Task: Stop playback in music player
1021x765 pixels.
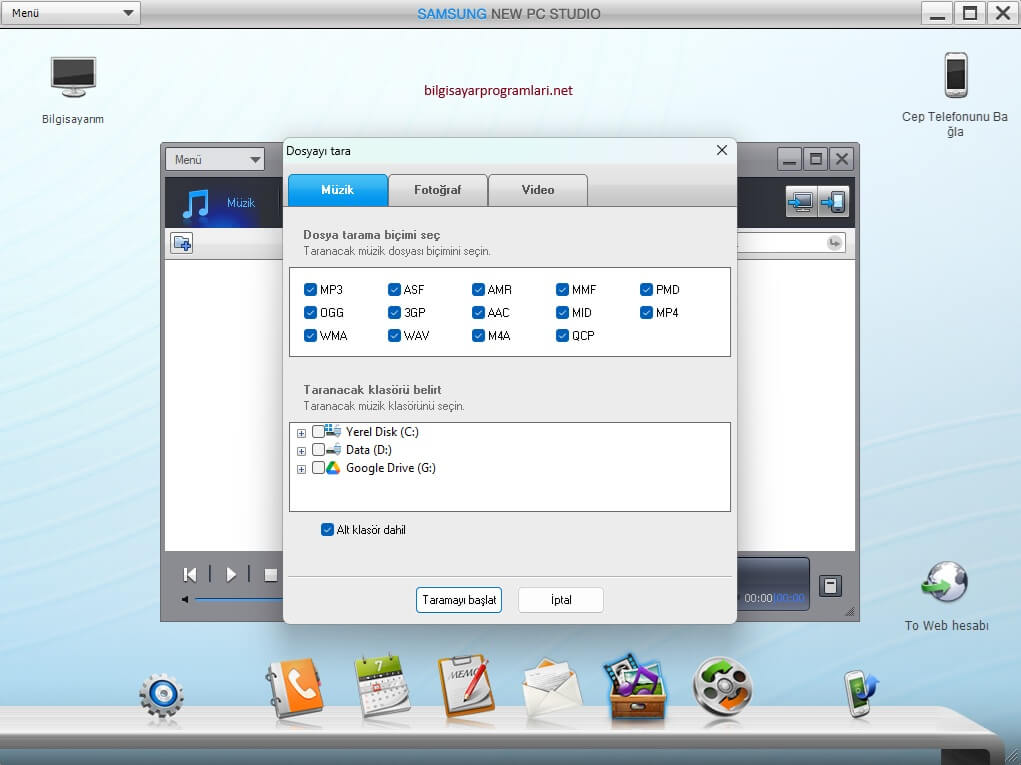Action: click(x=271, y=575)
